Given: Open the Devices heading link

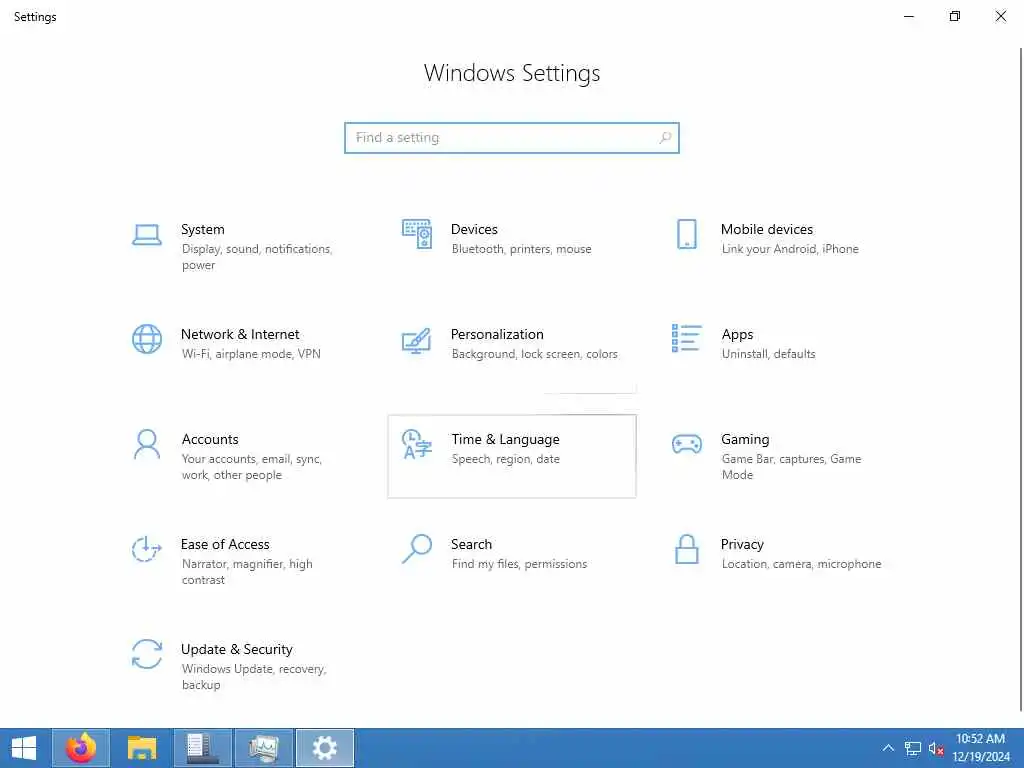Looking at the screenshot, I should 474,229.
